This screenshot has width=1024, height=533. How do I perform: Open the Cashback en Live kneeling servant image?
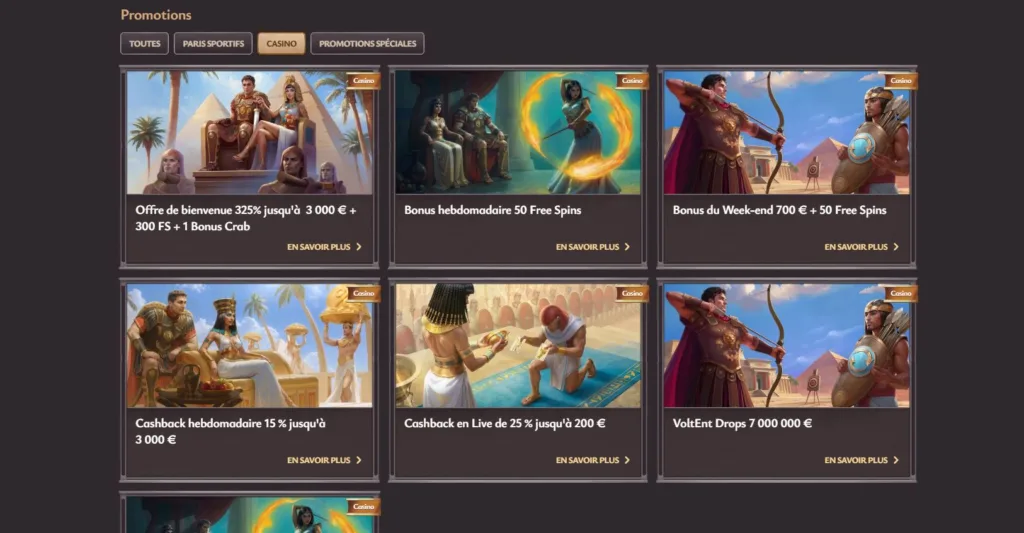point(518,346)
